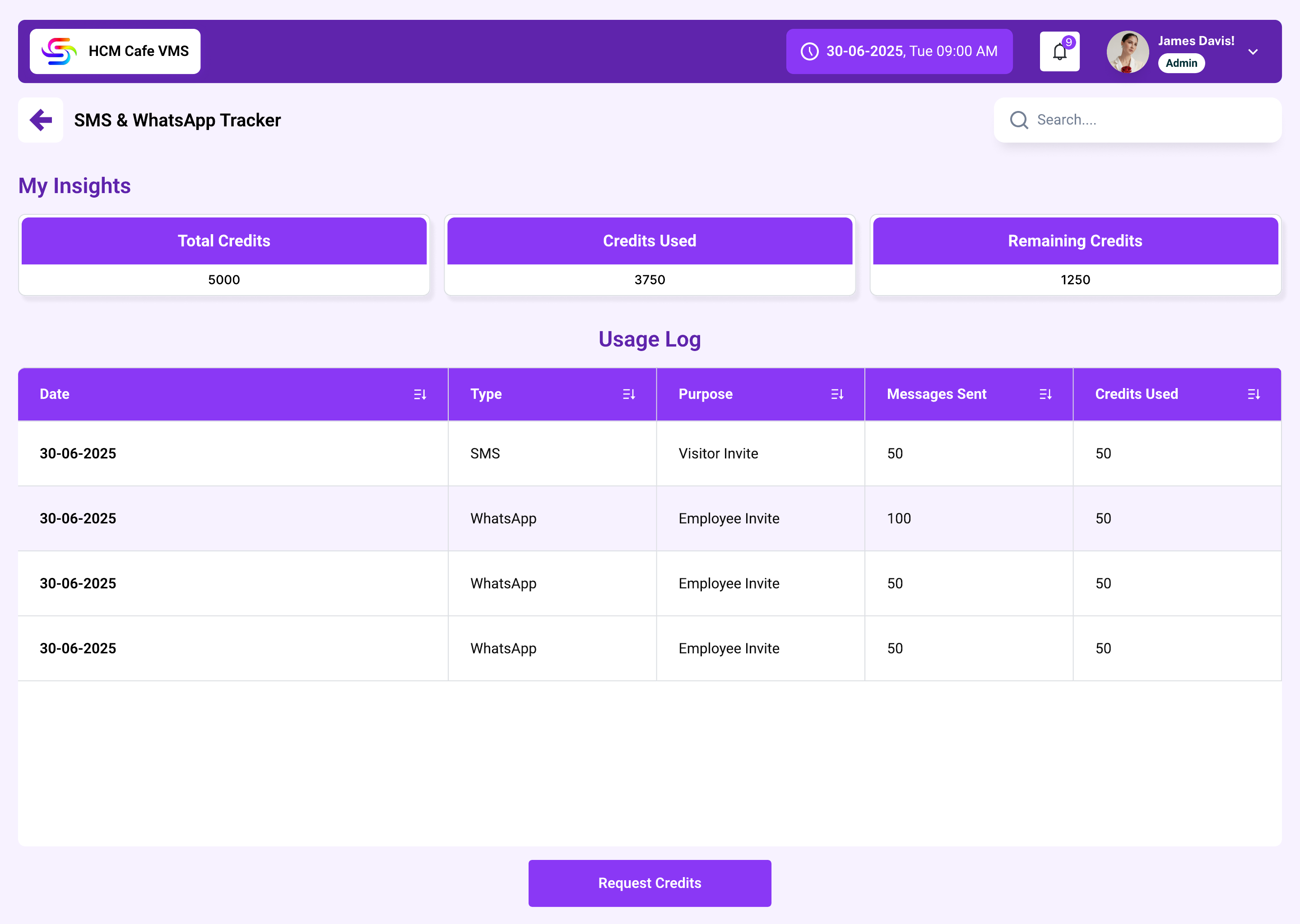Click the Admin role badge
This screenshot has width=1300, height=924.
1182,63
